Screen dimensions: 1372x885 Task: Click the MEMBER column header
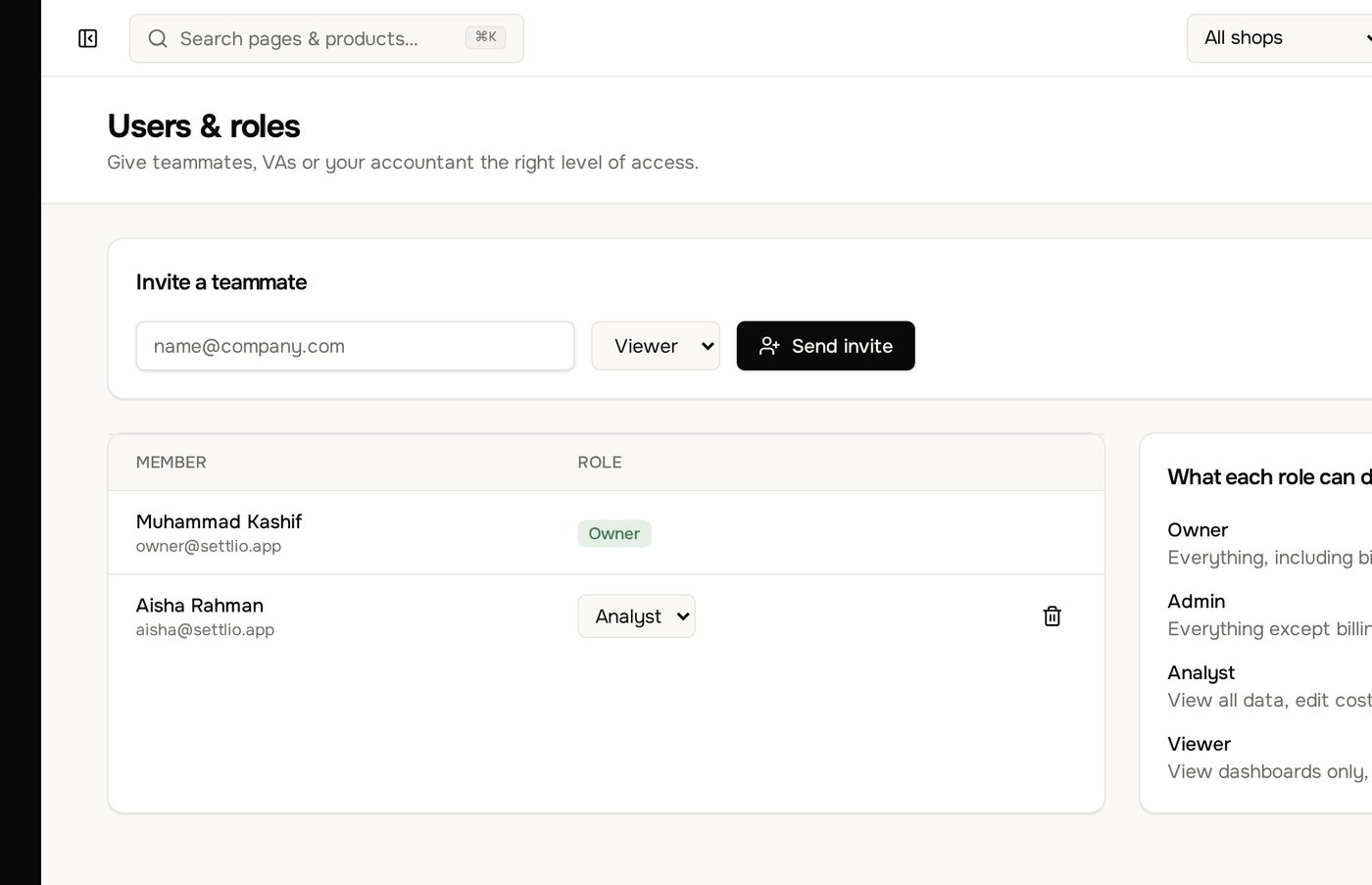(171, 463)
